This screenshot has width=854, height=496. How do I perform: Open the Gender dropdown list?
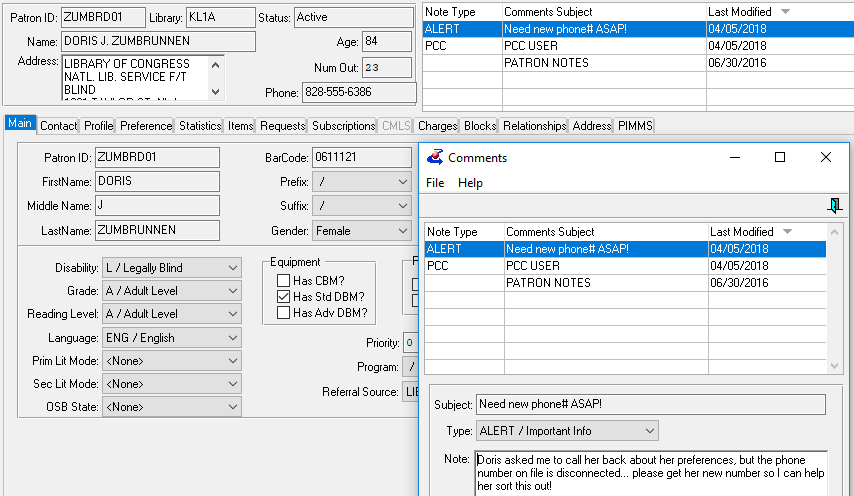tap(402, 230)
